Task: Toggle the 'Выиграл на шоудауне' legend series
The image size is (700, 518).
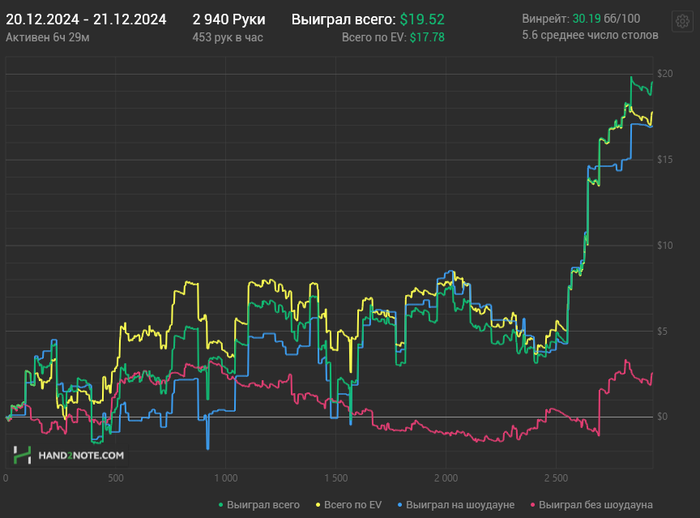Action: [x=456, y=505]
